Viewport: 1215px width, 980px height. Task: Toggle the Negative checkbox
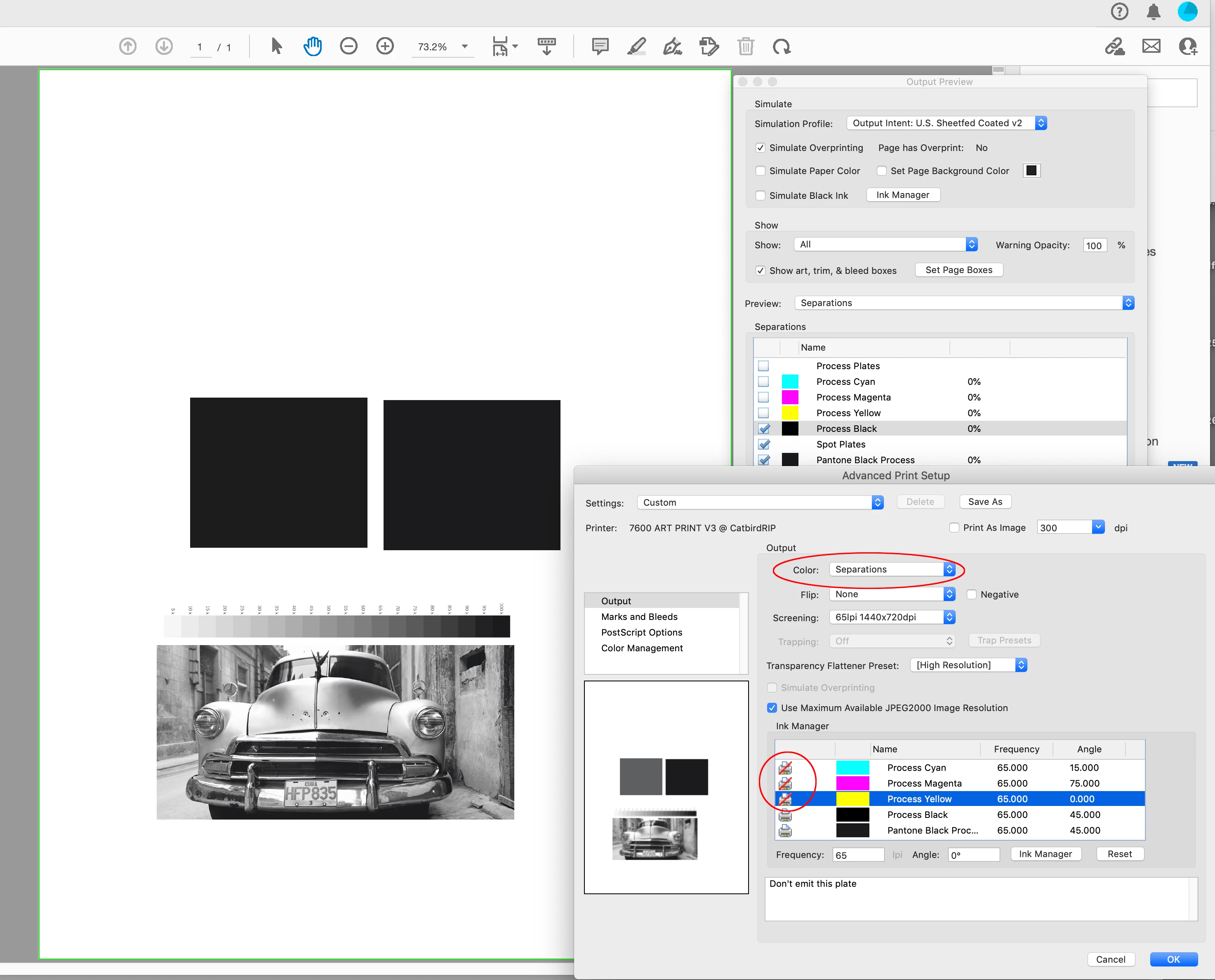[972, 594]
